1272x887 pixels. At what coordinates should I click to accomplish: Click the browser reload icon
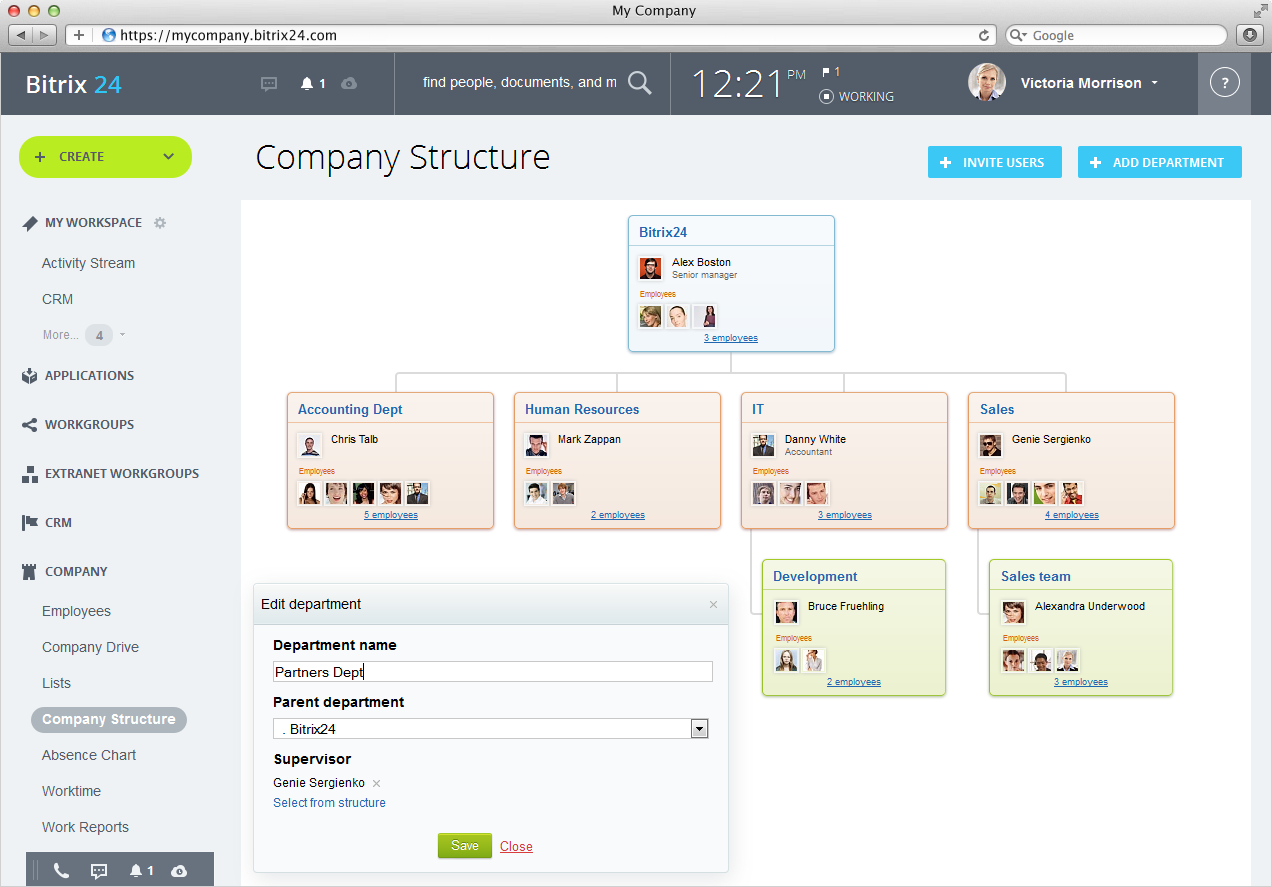point(984,35)
